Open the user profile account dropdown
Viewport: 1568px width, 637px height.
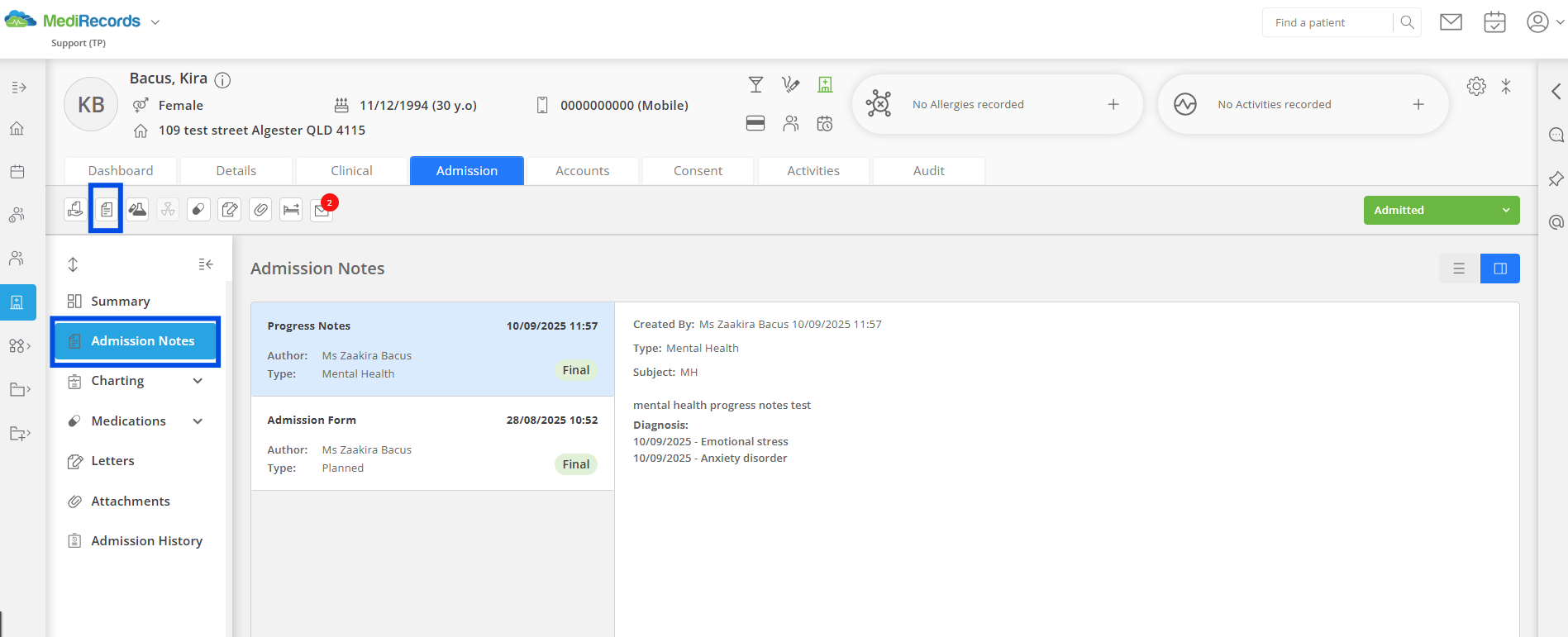click(1545, 22)
